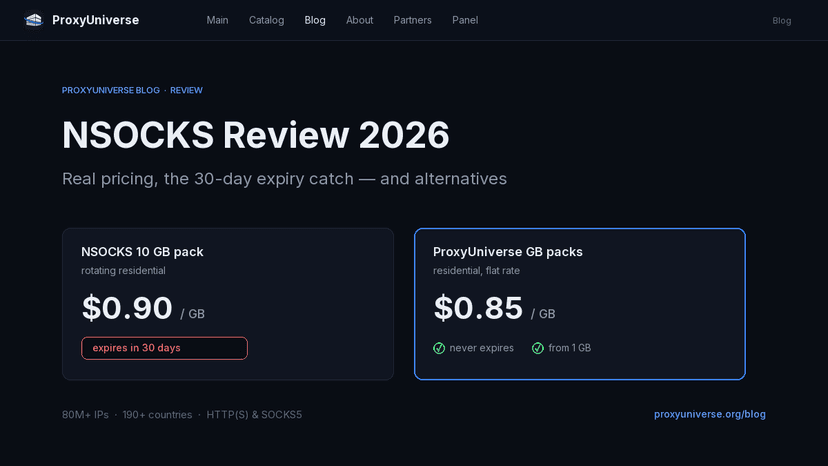
Task: Click the PROXYUNIVERSE BLOG breadcrumb
Action: (x=110, y=90)
